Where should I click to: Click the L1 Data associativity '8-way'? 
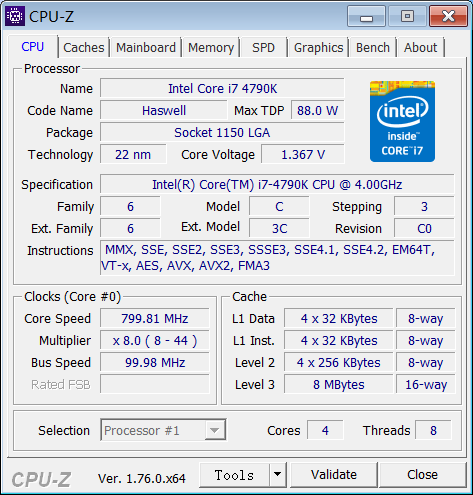pos(425,319)
